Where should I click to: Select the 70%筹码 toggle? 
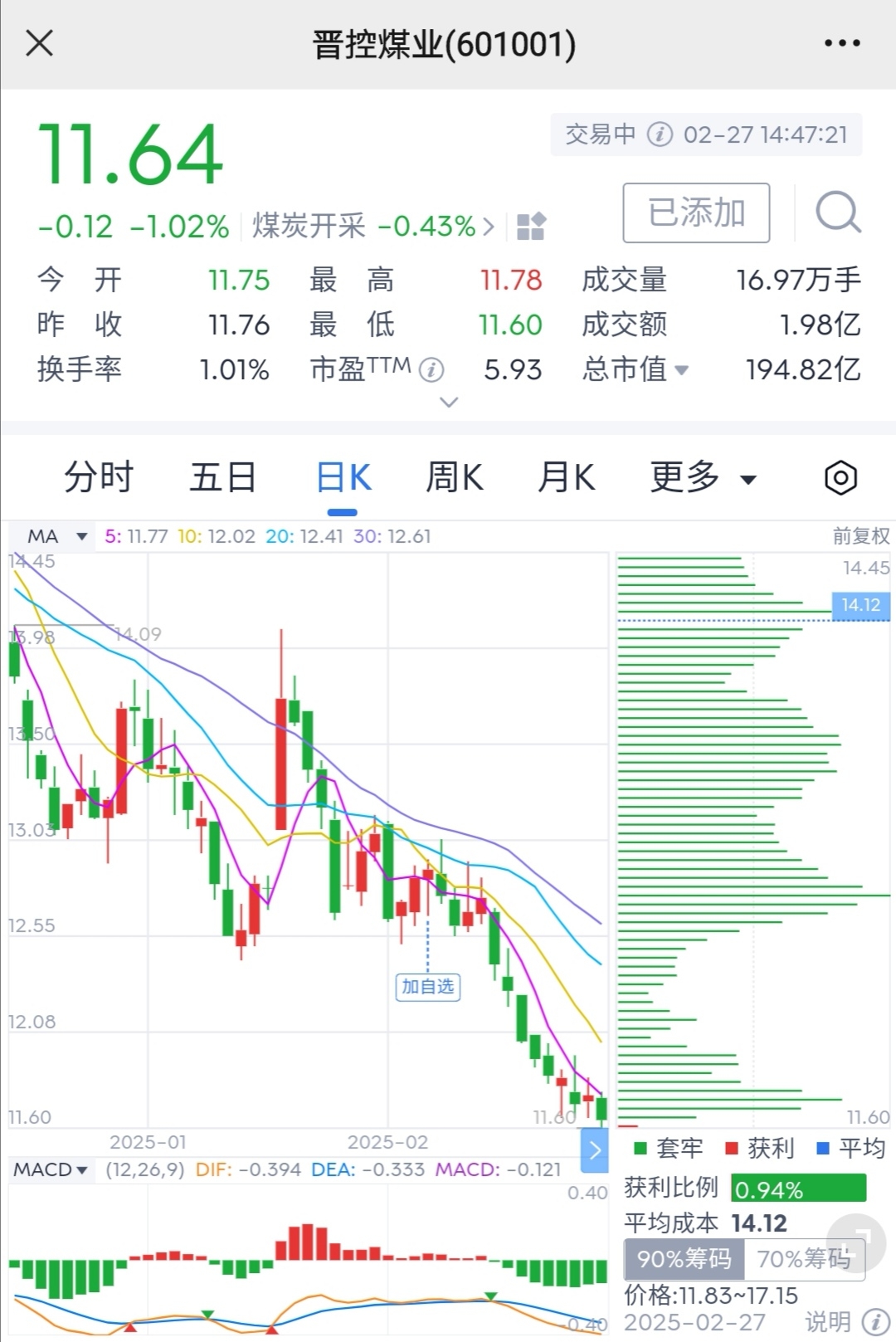click(x=804, y=1259)
